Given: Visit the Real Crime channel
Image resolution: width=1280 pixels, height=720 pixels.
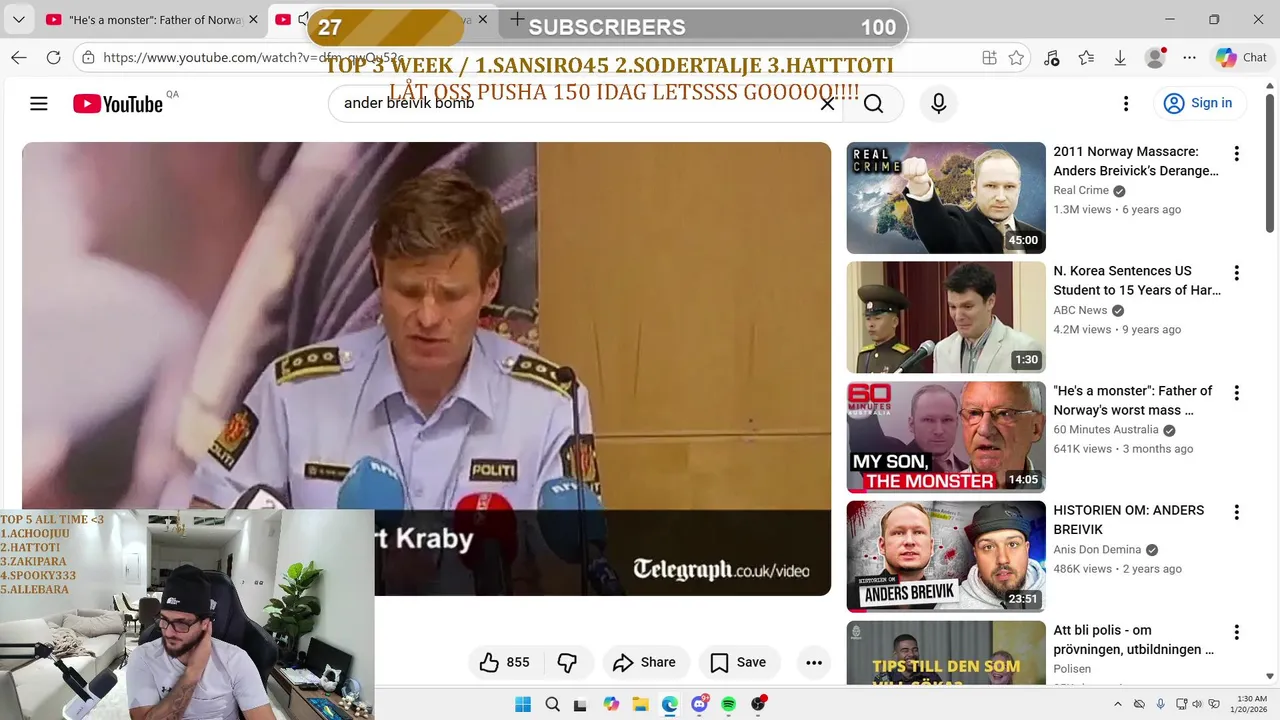Looking at the screenshot, I should coord(1081,190).
